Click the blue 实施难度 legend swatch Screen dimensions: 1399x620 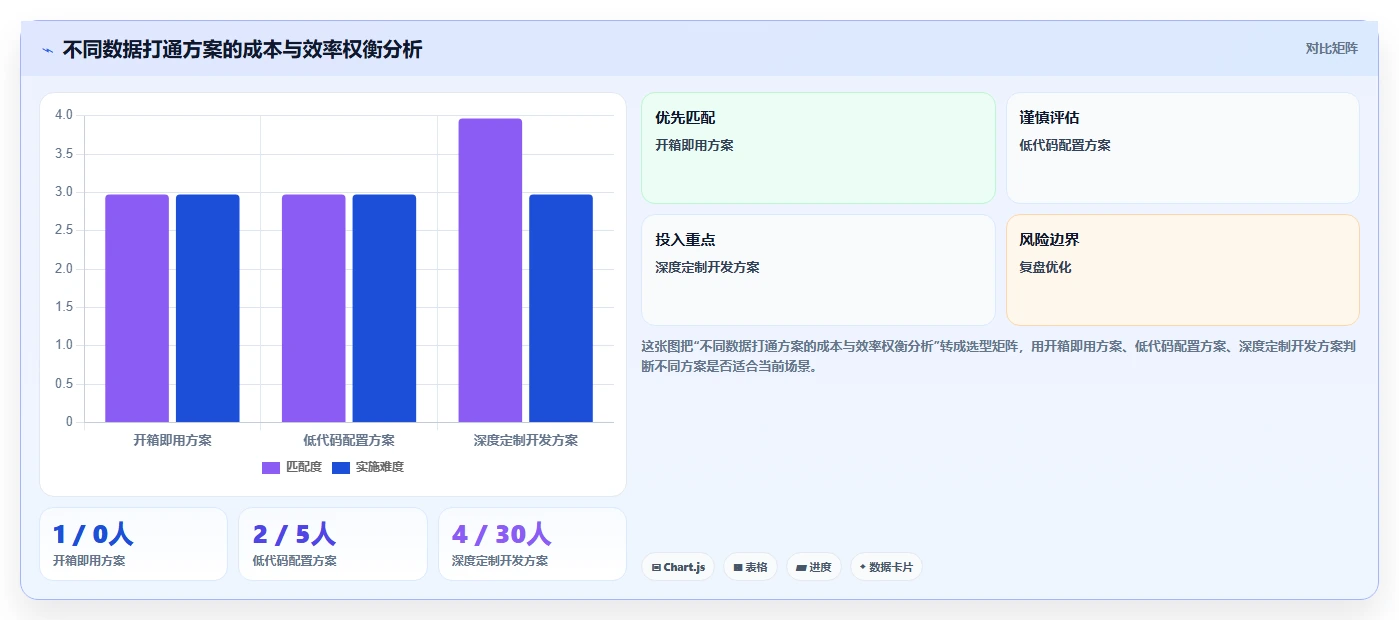(x=341, y=467)
